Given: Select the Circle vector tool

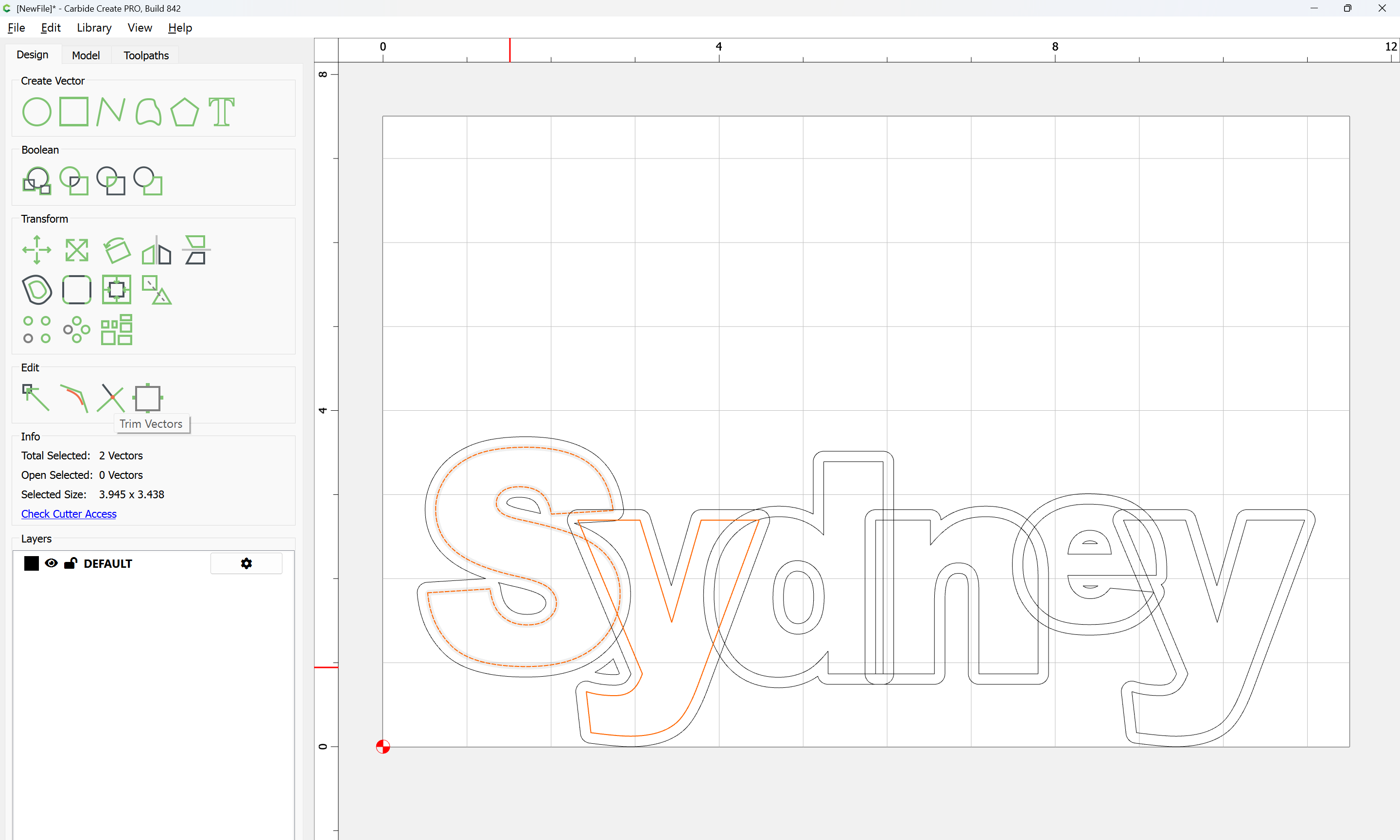Looking at the screenshot, I should pos(37,111).
